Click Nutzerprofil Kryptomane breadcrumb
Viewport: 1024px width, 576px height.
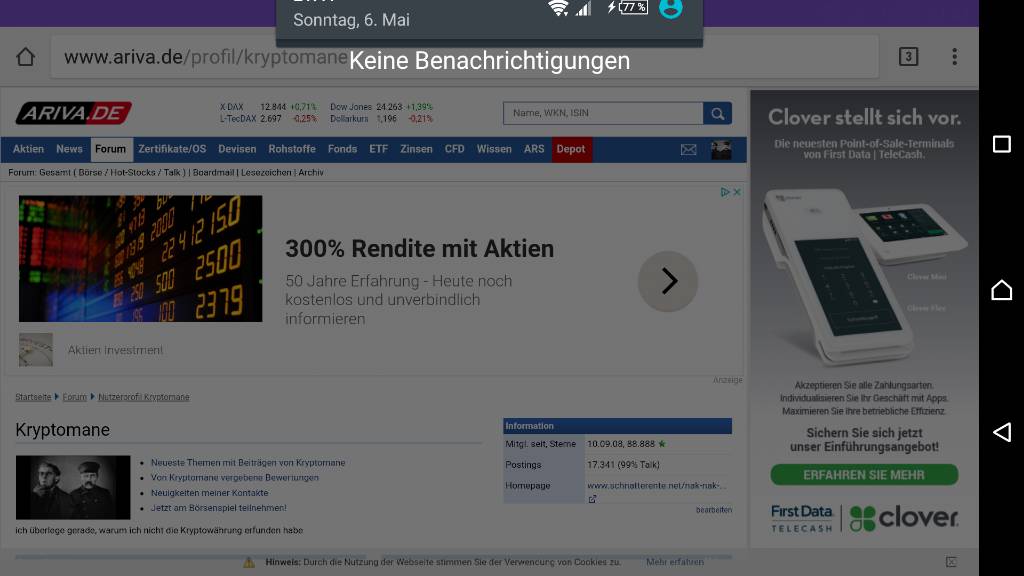144,397
